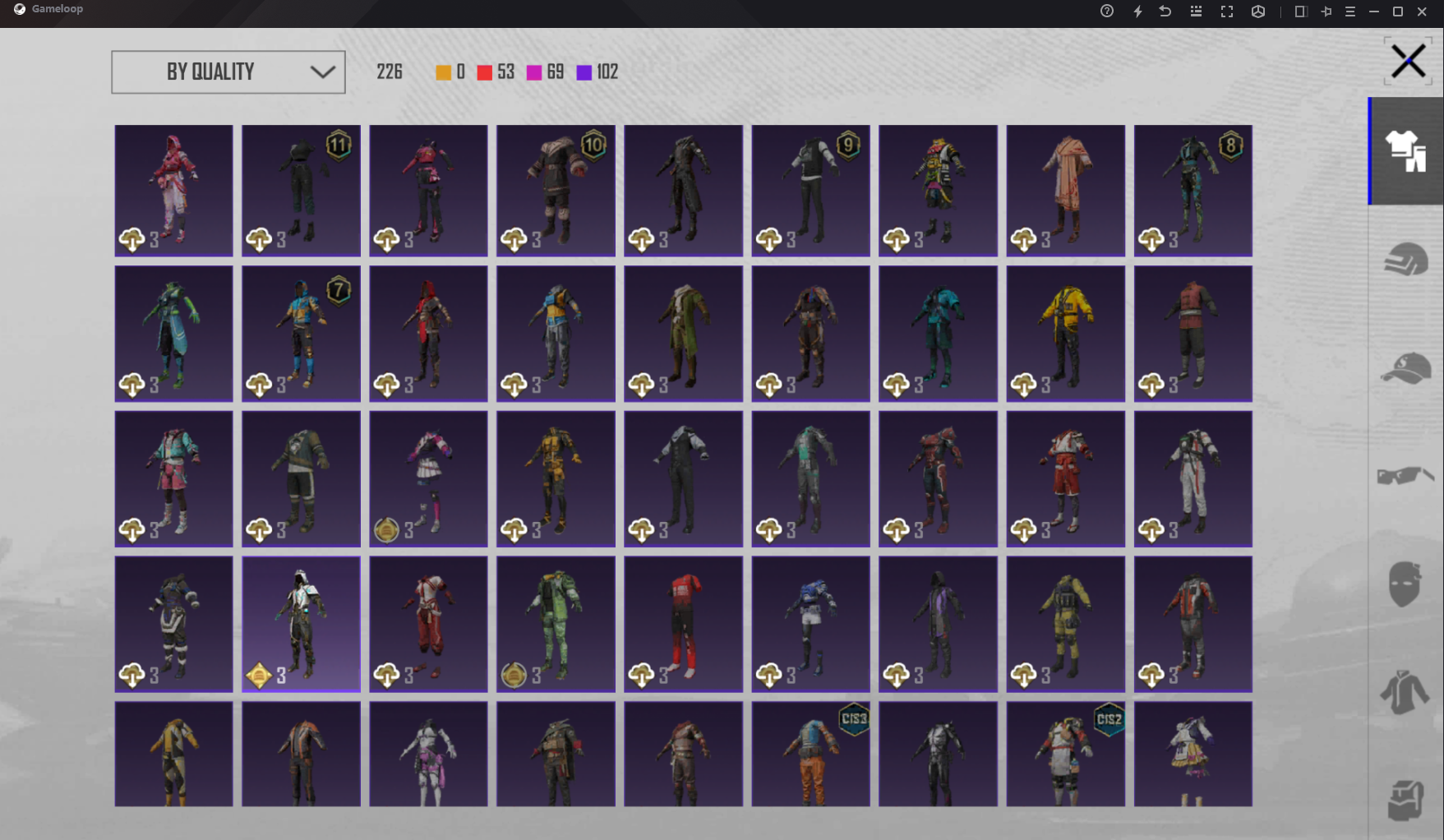The image size is (1444, 840).
Task: Select the blue and white mech outfit
Action: pyautogui.click(x=810, y=625)
